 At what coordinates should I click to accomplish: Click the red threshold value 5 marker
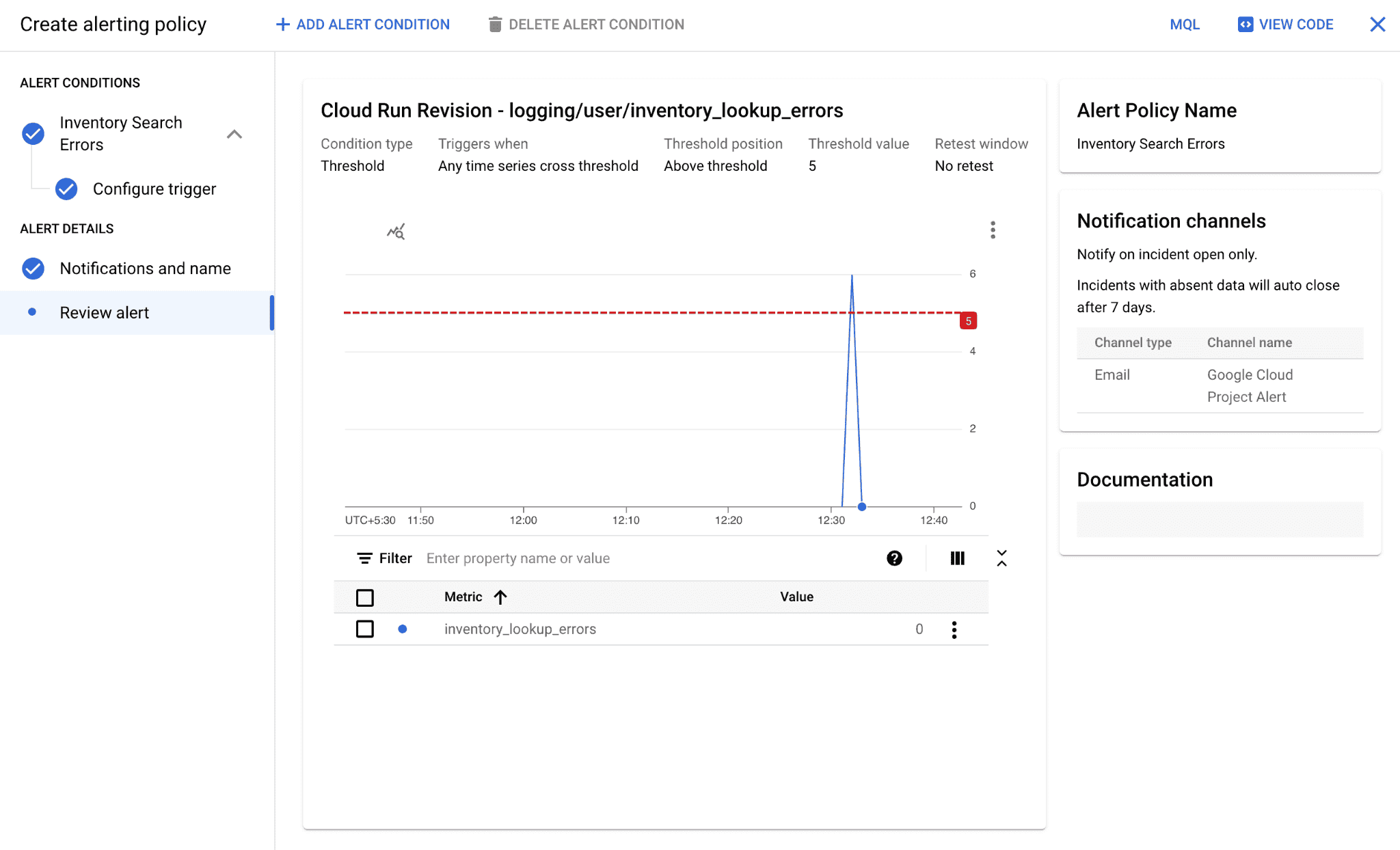[968, 320]
